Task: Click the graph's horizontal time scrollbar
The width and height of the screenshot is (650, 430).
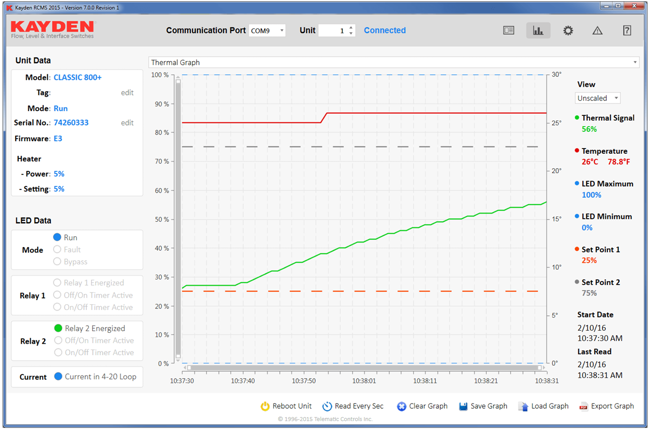Action: pyautogui.click(x=364, y=367)
